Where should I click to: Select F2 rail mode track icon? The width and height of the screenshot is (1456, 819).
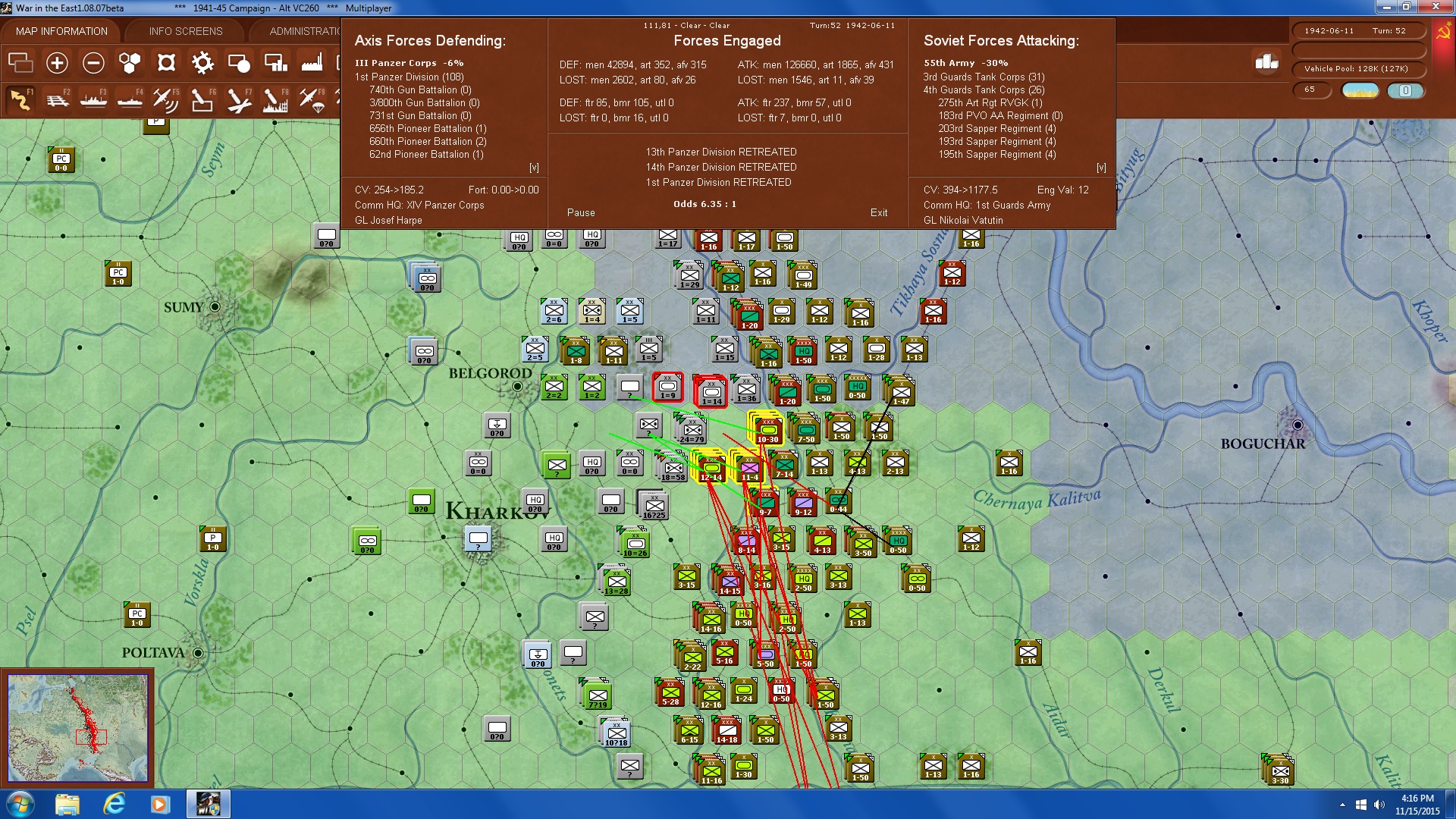point(58,99)
